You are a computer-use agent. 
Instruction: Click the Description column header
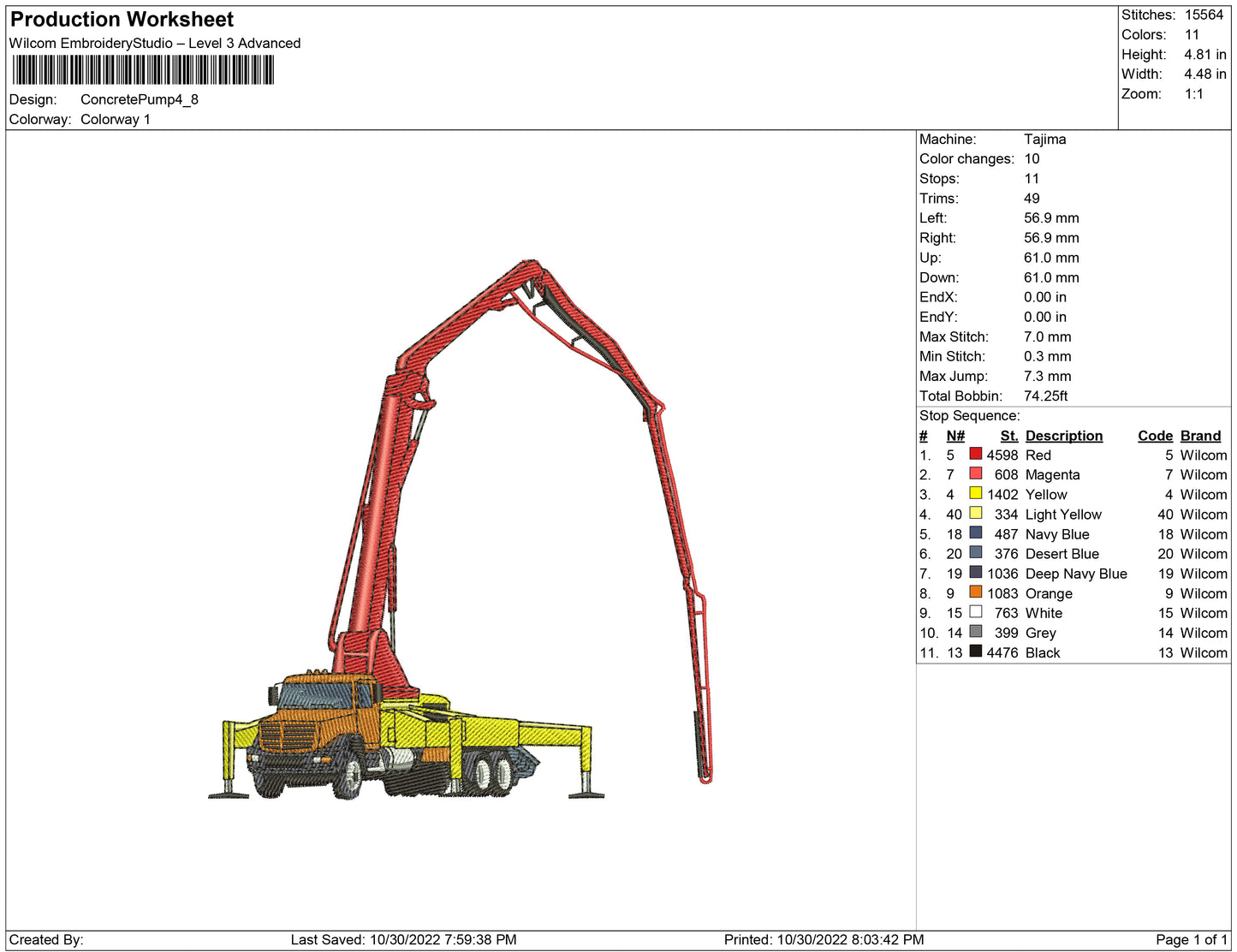[x=1063, y=436]
